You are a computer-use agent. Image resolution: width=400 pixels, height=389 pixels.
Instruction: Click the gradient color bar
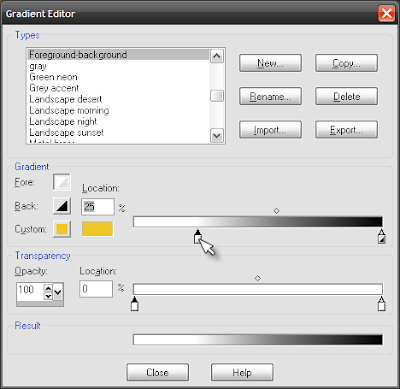tap(258, 222)
